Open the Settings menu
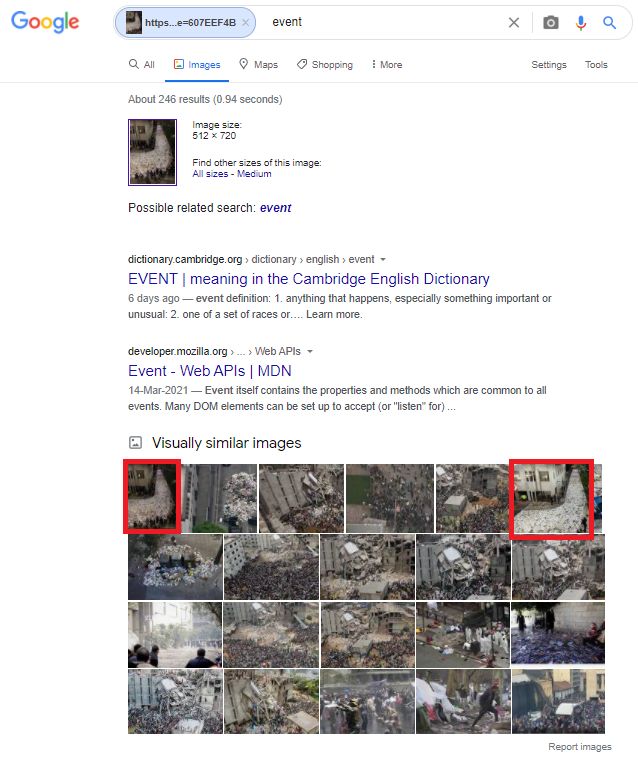This screenshot has height=762, width=638. point(548,65)
